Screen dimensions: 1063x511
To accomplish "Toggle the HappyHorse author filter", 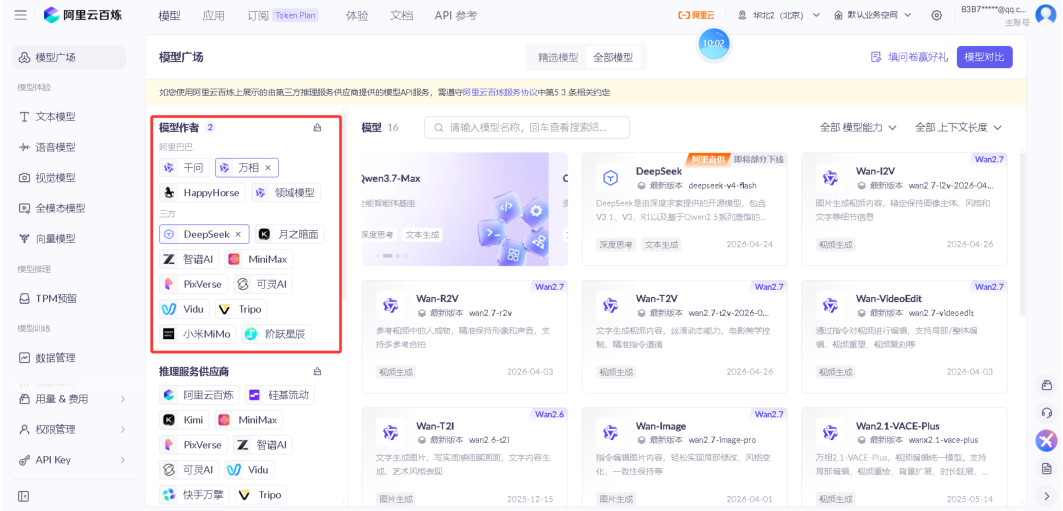I will pyautogui.click(x=203, y=192).
